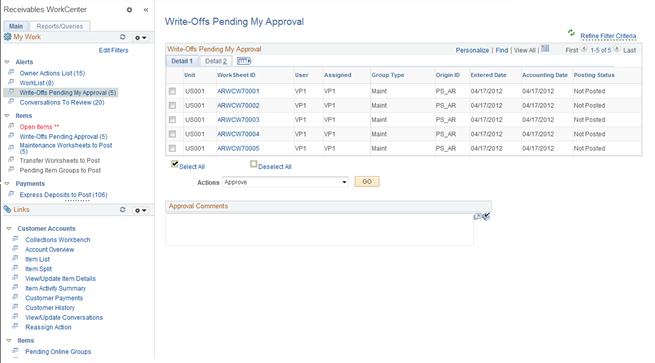The height and width of the screenshot is (363, 655).
Task: Switch to the Main tab
Action: click(16, 26)
